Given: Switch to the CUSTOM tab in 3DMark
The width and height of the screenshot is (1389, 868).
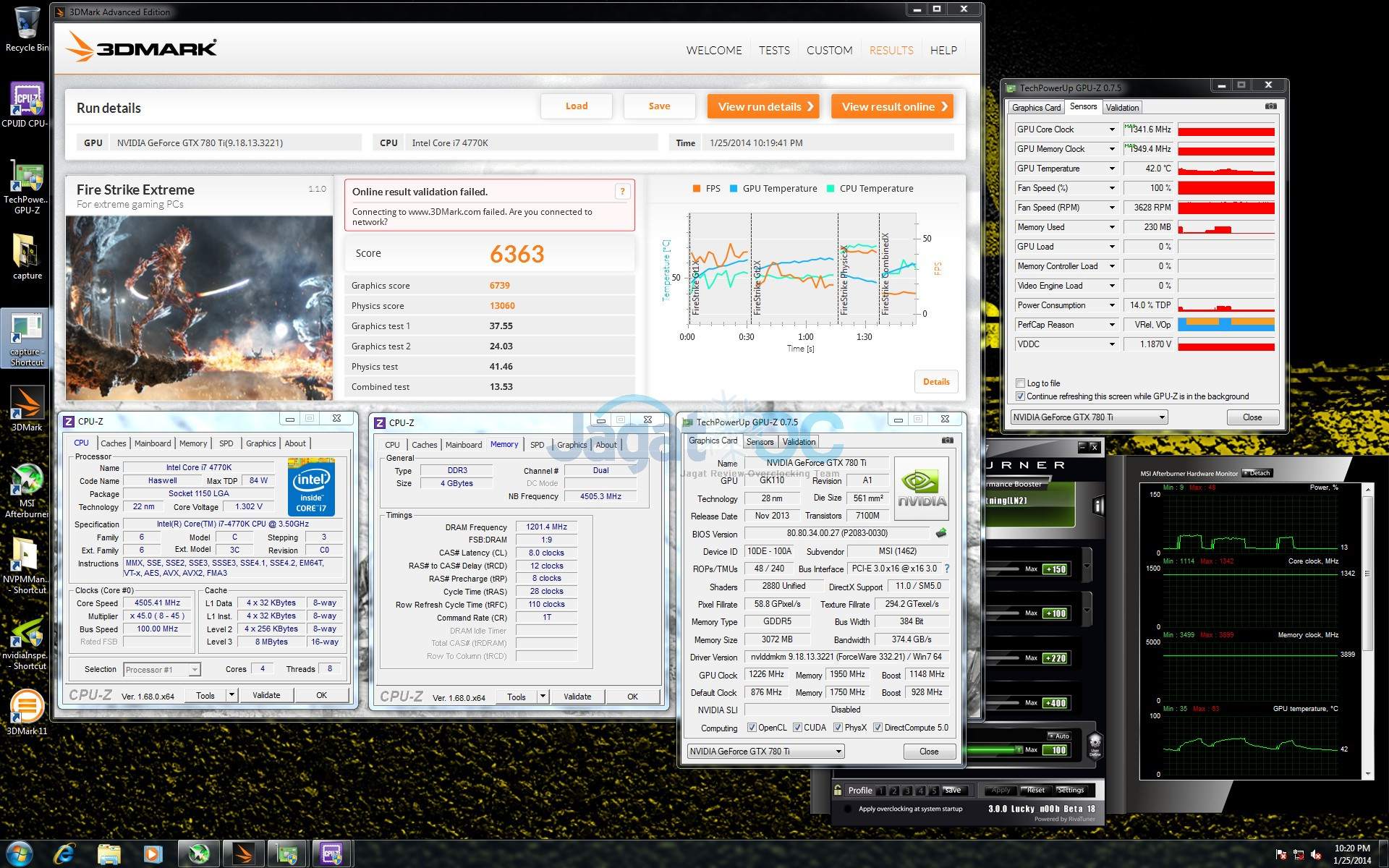Looking at the screenshot, I should [829, 51].
